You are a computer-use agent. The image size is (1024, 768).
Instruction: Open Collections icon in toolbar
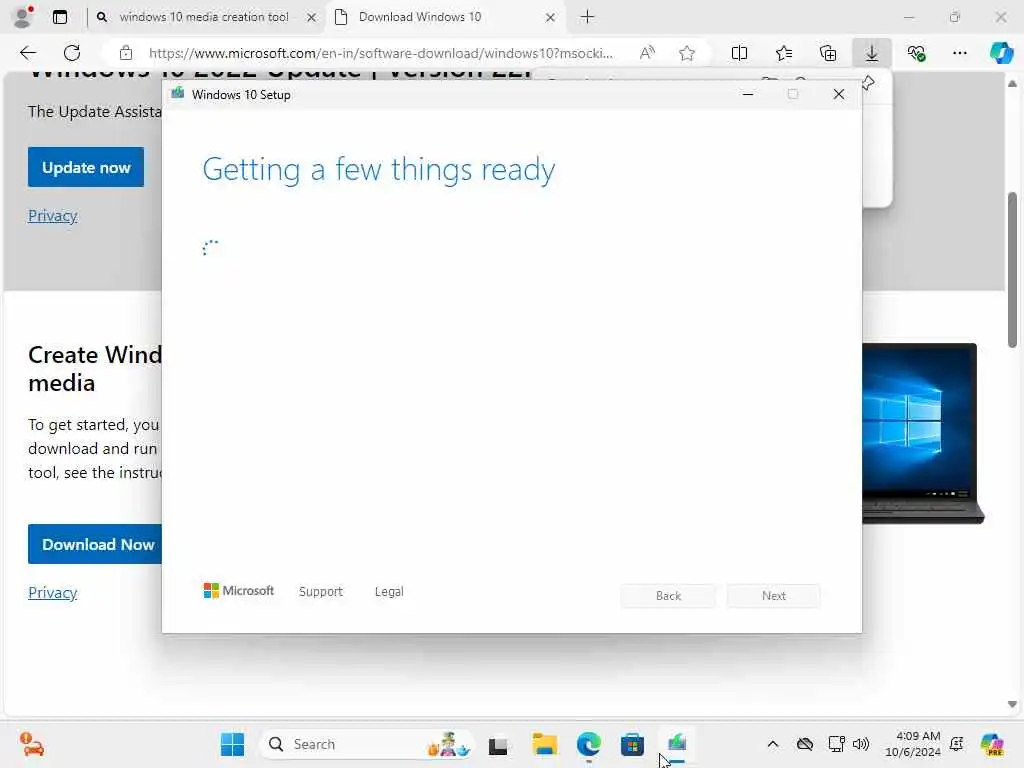point(827,53)
